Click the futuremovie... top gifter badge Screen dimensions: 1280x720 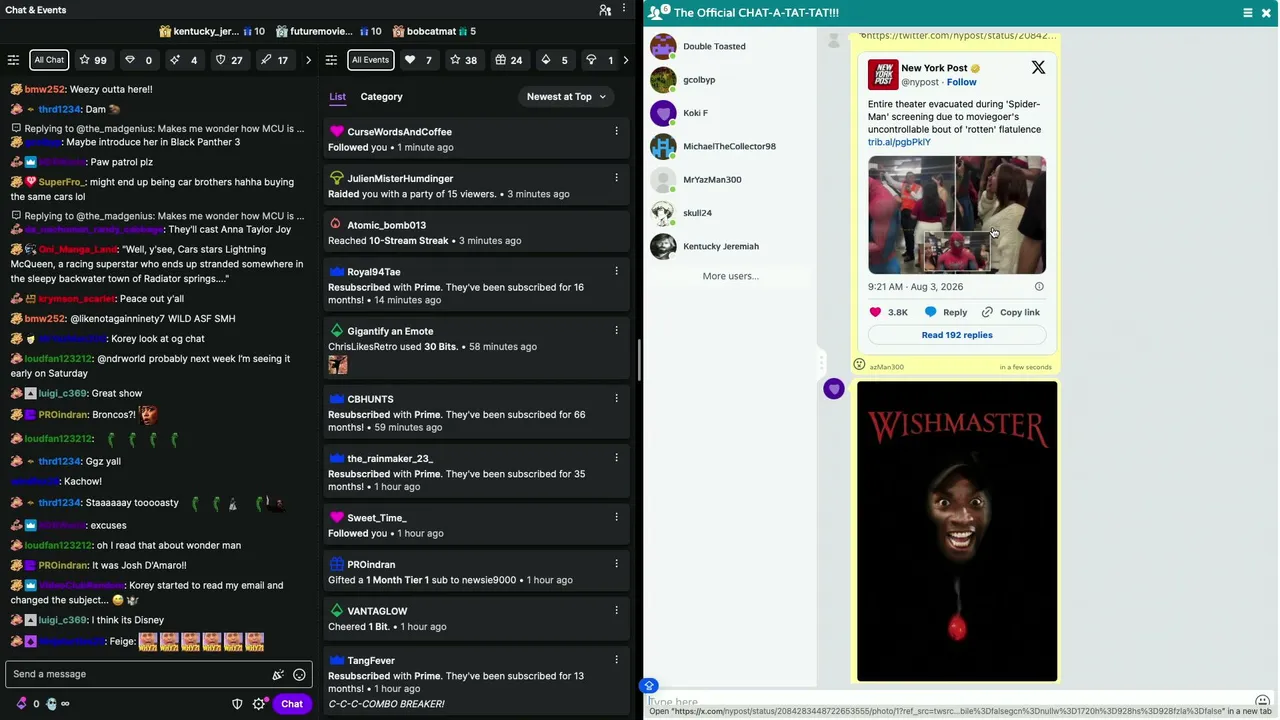point(329,31)
